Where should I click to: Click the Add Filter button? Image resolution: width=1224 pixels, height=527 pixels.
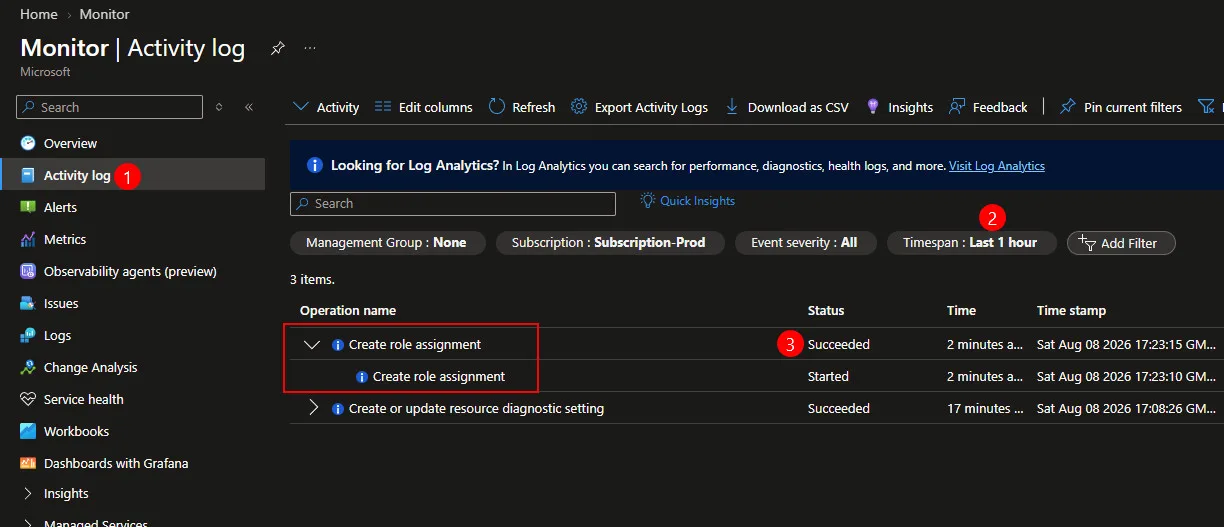pos(1121,243)
